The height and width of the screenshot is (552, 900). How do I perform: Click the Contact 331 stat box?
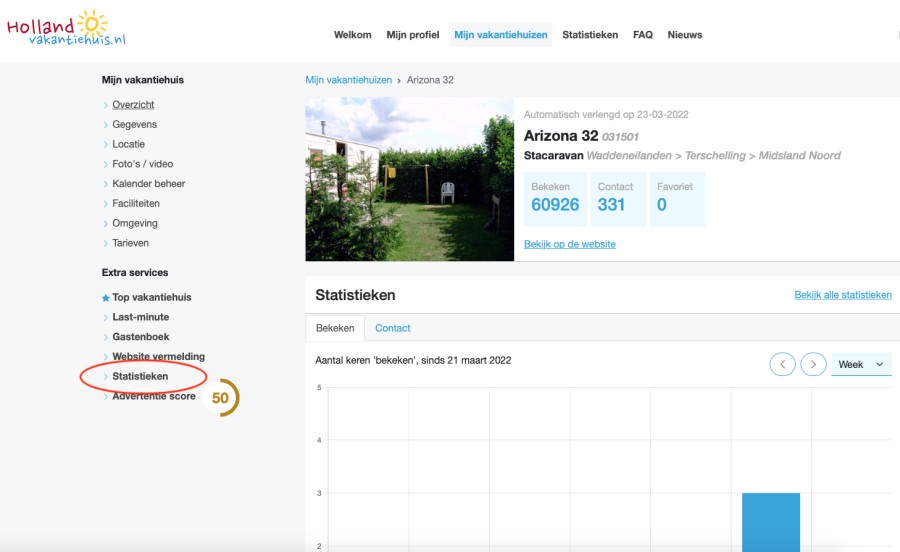pos(618,199)
